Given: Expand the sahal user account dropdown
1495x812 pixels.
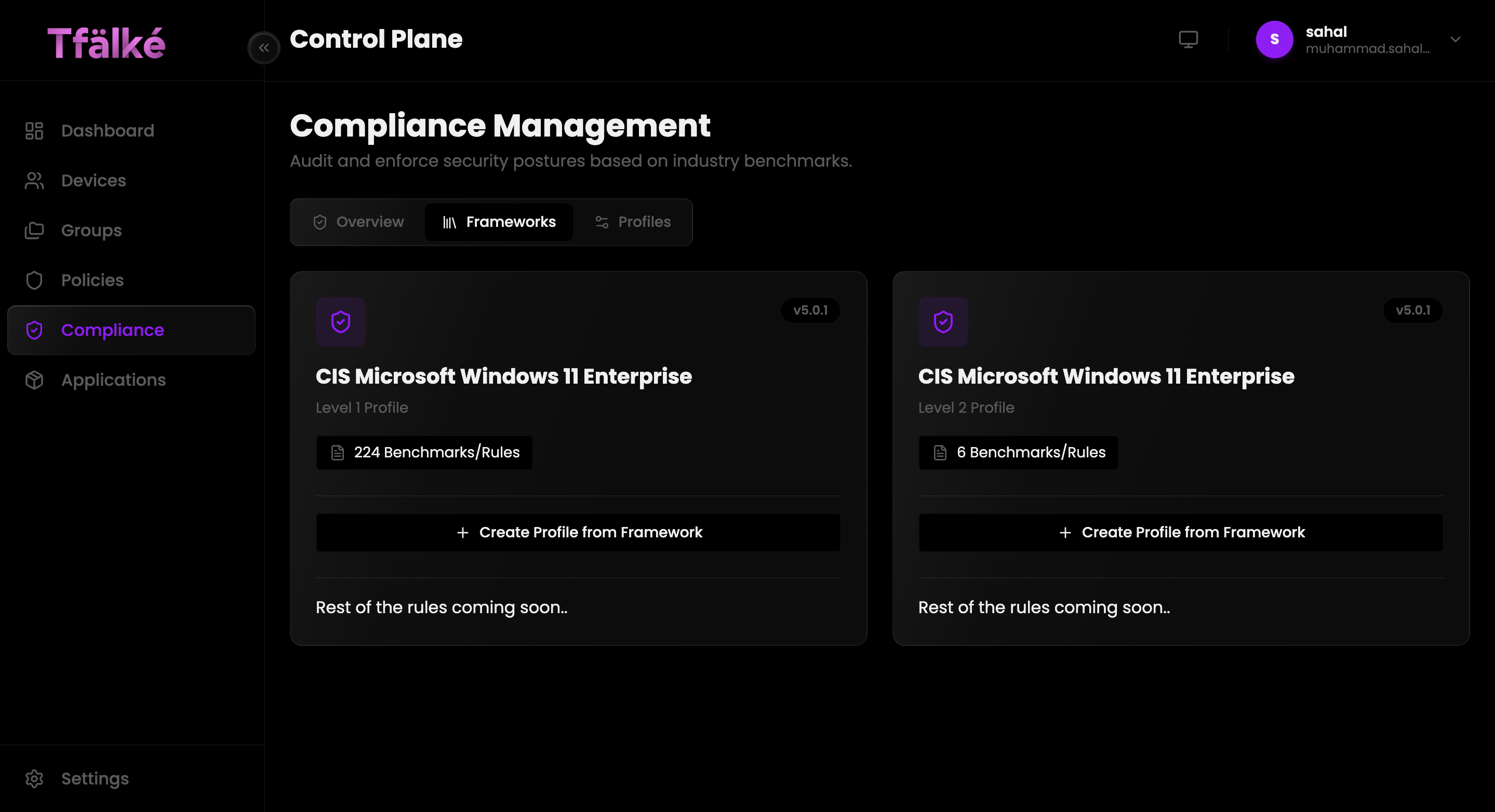Looking at the screenshot, I should (x=1455, y=39).
